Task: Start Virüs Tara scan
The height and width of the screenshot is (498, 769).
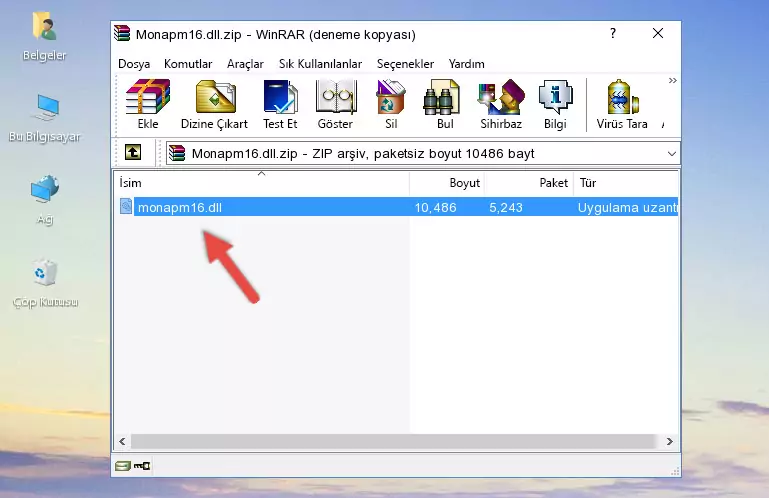Action: coord(622,105)
